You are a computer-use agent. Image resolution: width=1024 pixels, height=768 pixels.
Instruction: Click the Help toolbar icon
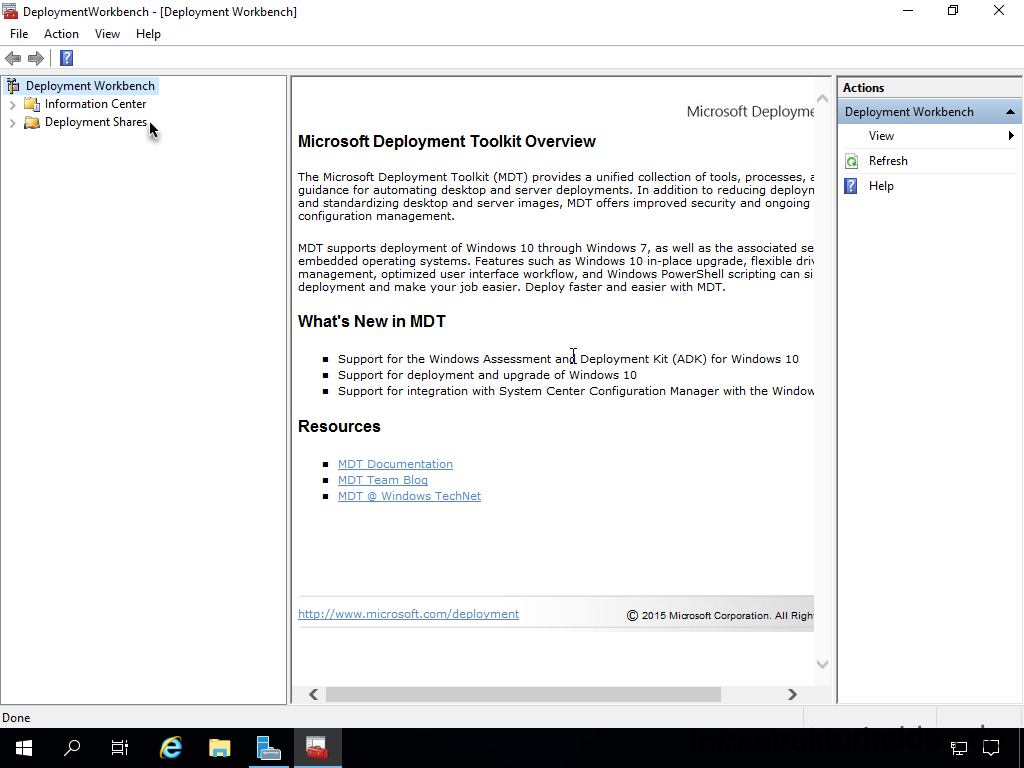click(x=66, y=58)
